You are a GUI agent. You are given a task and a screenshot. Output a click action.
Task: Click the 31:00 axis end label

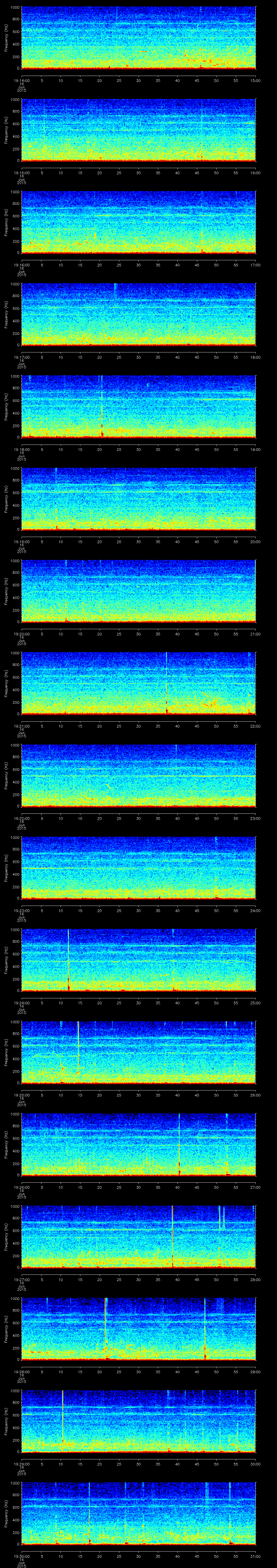[256, 1556]
